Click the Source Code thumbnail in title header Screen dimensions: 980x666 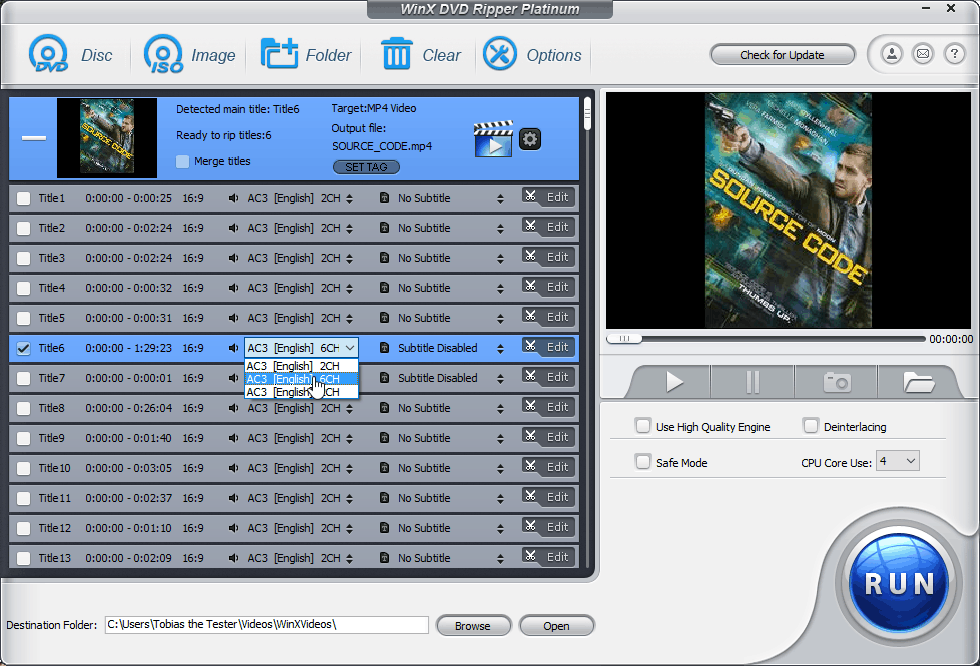point(107,137)
